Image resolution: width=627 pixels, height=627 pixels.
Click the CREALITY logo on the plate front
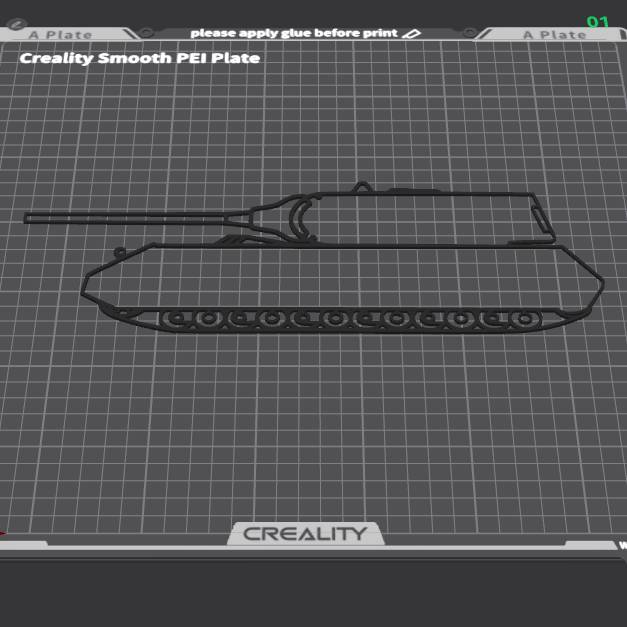coord(305,534)
